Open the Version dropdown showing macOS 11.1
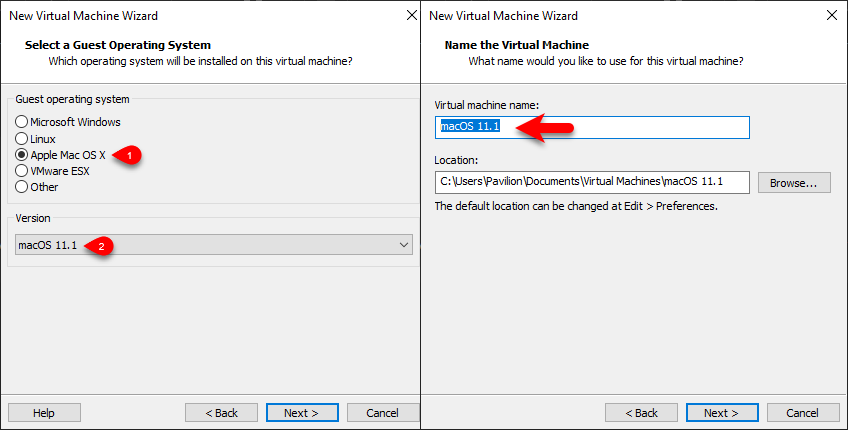 (x=214, y=244)
